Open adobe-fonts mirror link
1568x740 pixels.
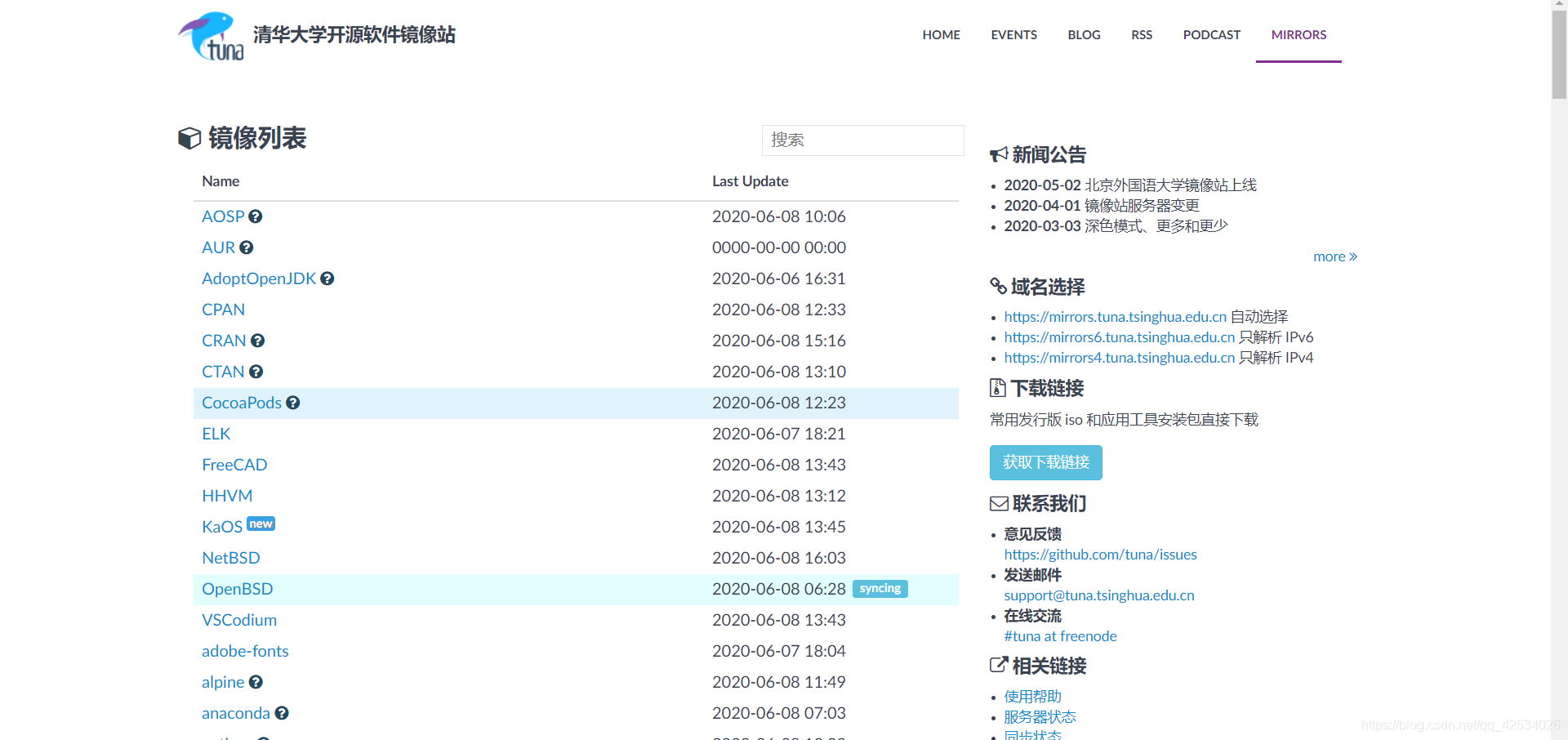(x=245, y=651)
